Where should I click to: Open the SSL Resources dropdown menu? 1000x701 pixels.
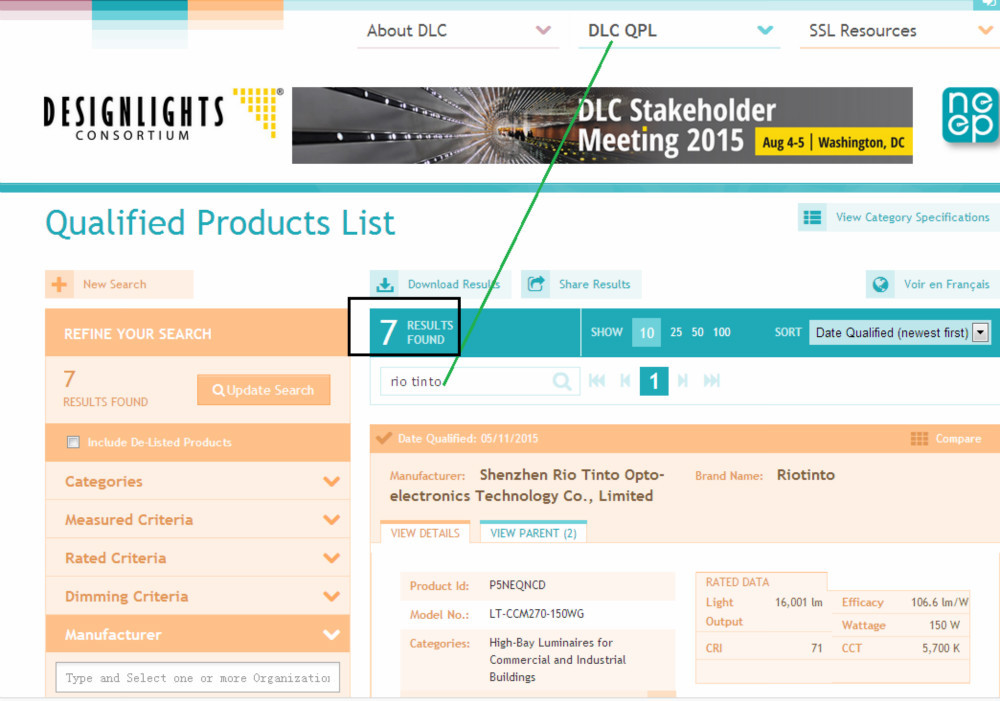coord(899,31)
